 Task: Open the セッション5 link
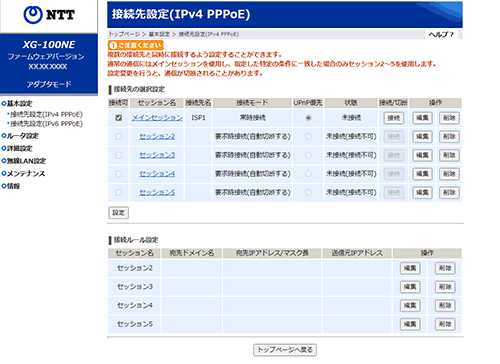click(157, 192)
